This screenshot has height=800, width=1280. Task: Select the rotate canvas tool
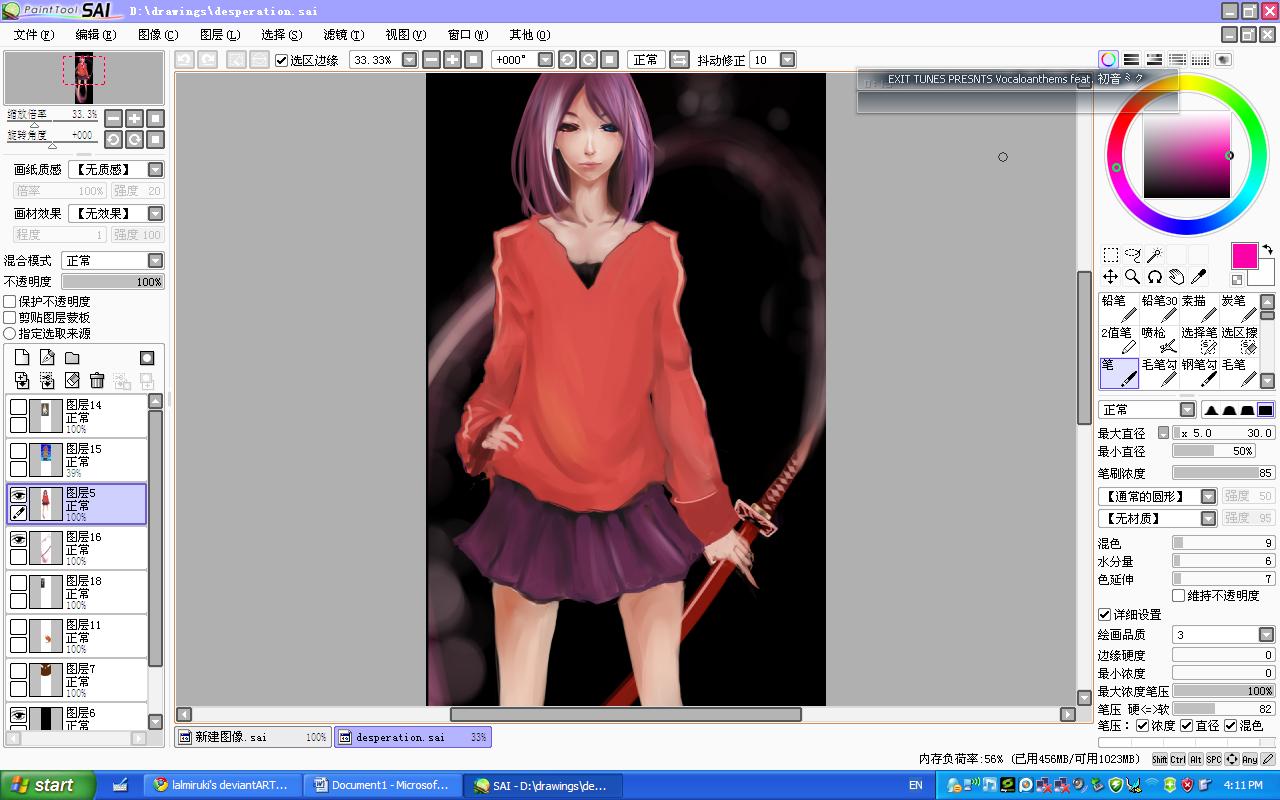pos(1154,277)
